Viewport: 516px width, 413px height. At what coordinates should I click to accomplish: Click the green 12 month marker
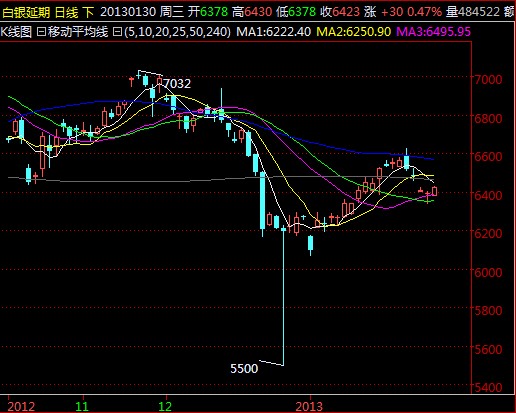[165, 407]
